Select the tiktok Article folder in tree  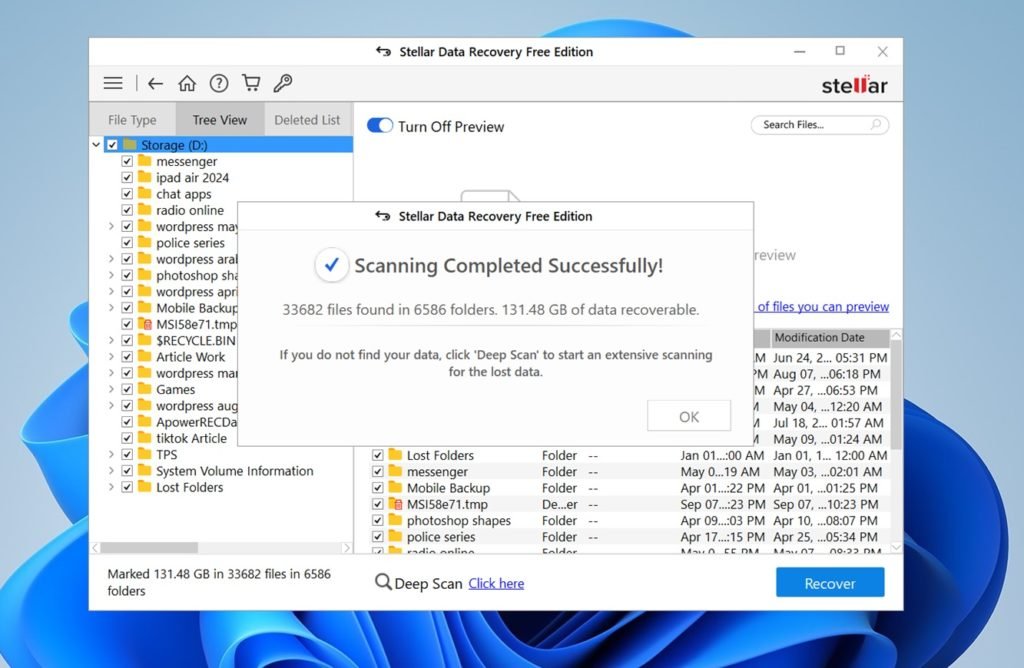pyautogui.click(x=191, y=438)
